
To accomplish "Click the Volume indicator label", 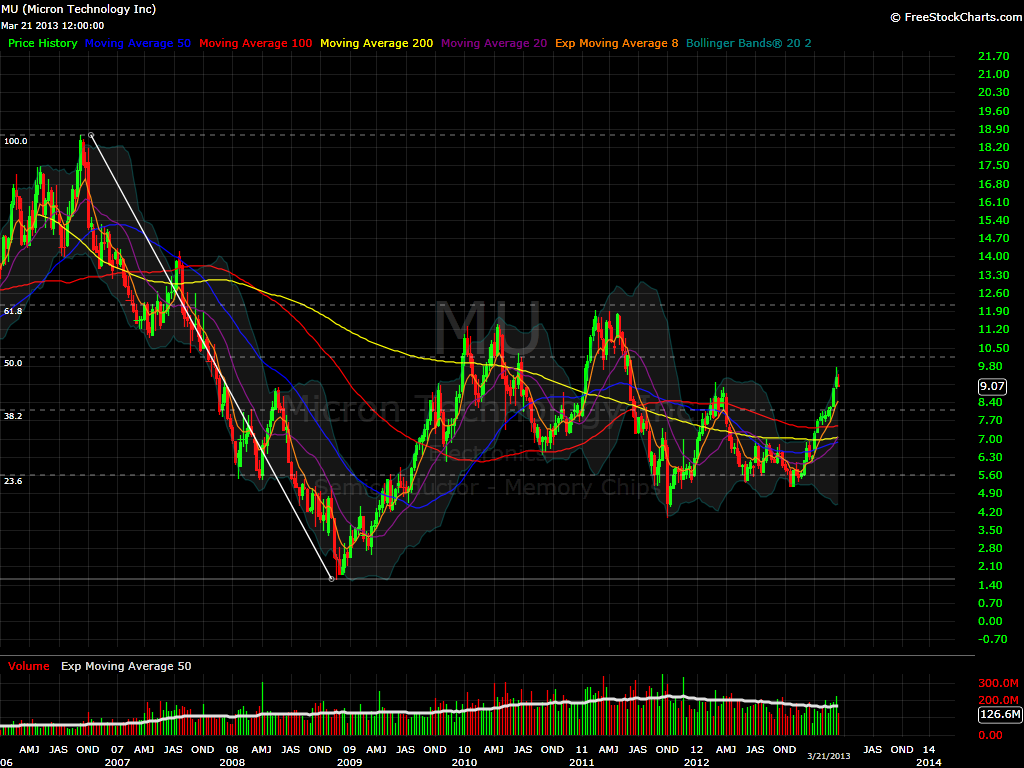I will (29, 666).
